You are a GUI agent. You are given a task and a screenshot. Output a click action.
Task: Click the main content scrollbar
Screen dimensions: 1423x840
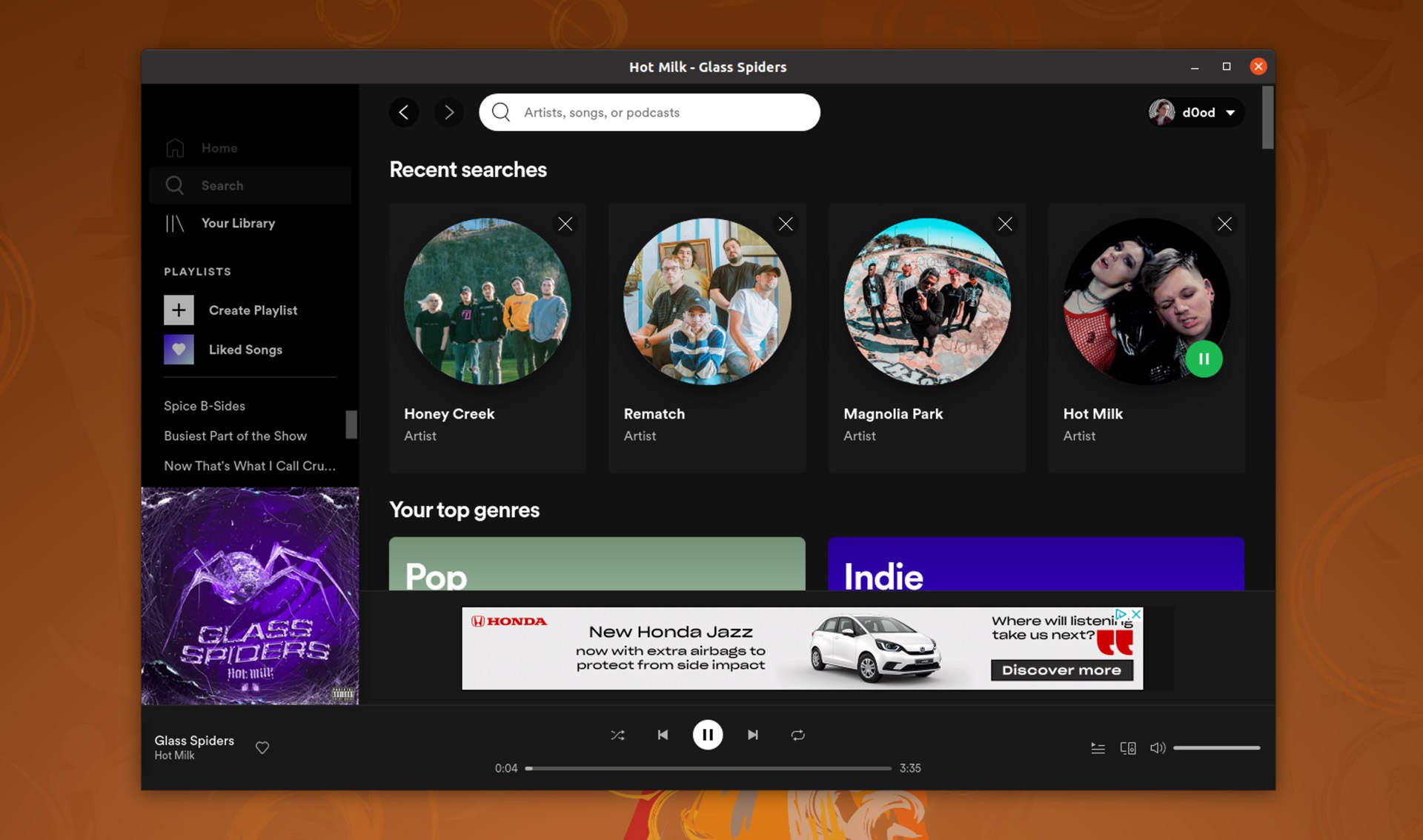pyautogui.click(x=1268, y=117)
